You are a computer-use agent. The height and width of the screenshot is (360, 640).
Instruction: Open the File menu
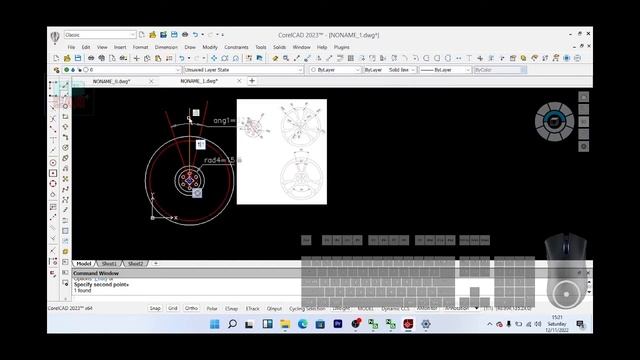[71, 47]
